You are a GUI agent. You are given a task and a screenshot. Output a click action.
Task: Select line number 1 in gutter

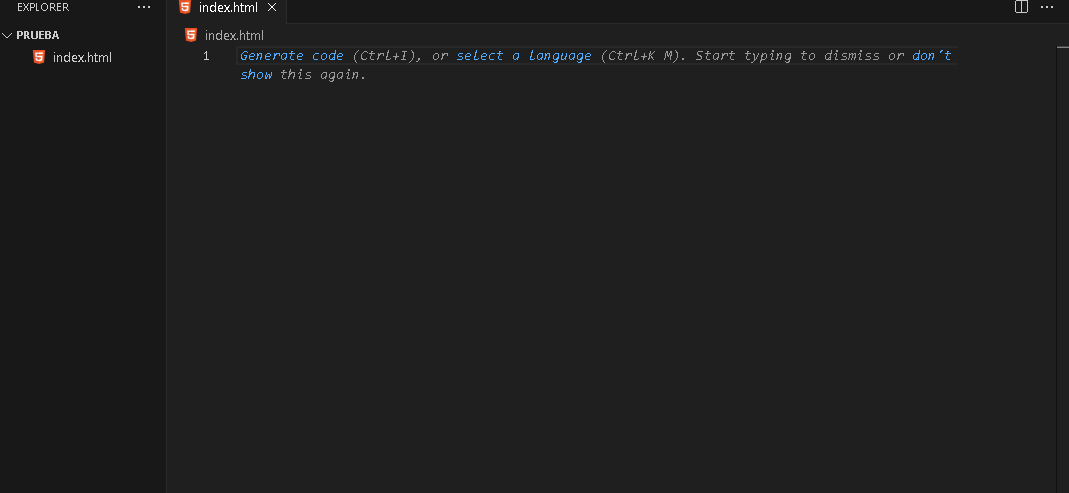click(x=206, y=56)
